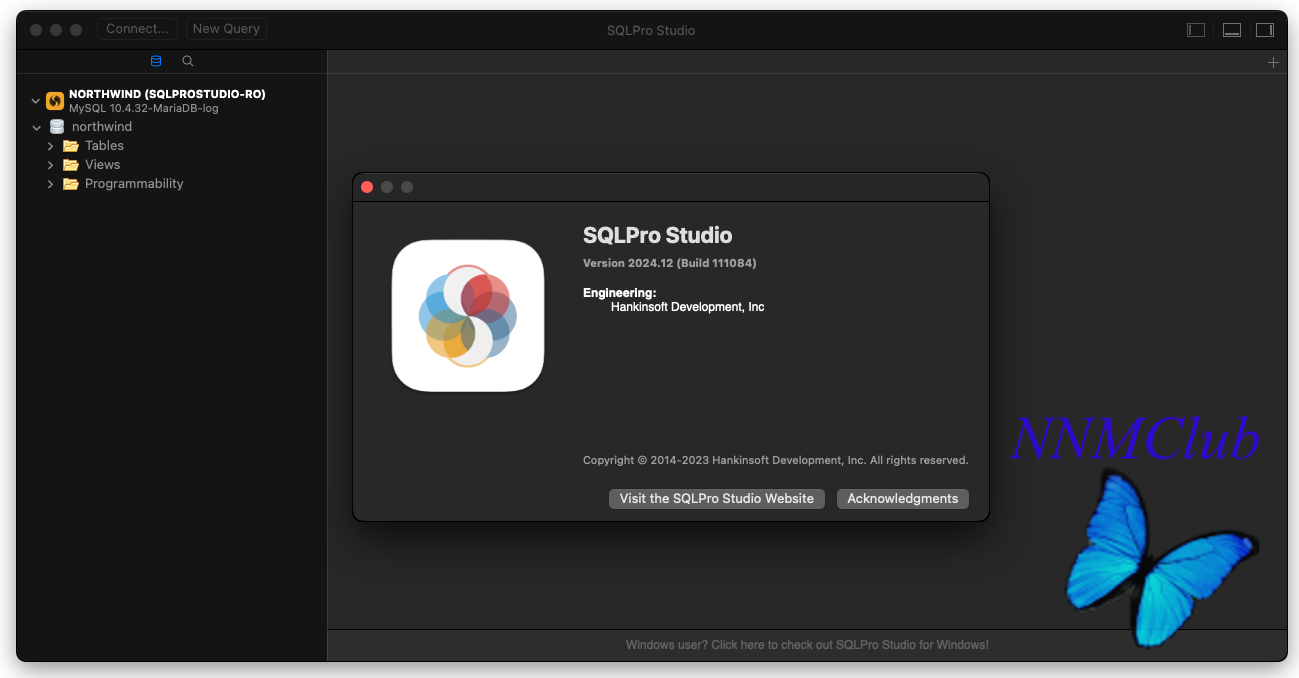Select the database navigator icon in the sidebar
The width and height of the screenshot is (1299, 678).
pyautogui.click(x=156, y=61)
